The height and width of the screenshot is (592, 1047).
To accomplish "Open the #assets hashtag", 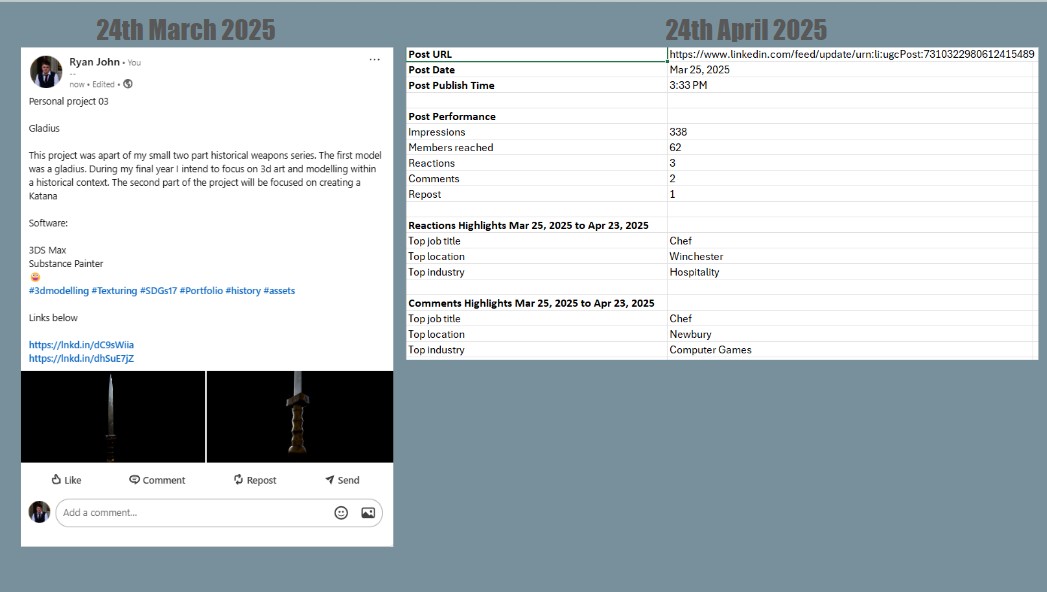I will coord(279,290).
